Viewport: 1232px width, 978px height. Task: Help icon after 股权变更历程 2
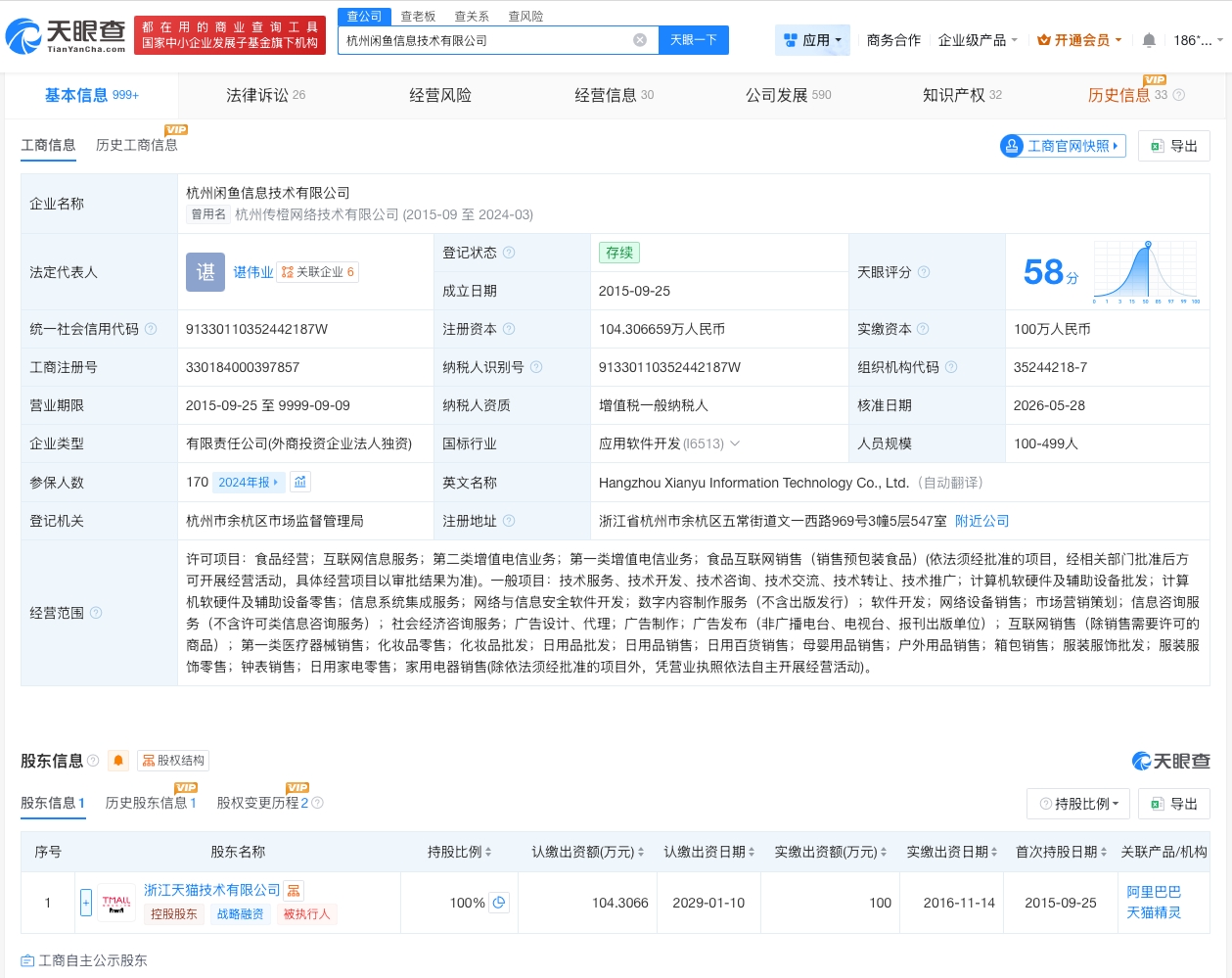tap(317, 803)
